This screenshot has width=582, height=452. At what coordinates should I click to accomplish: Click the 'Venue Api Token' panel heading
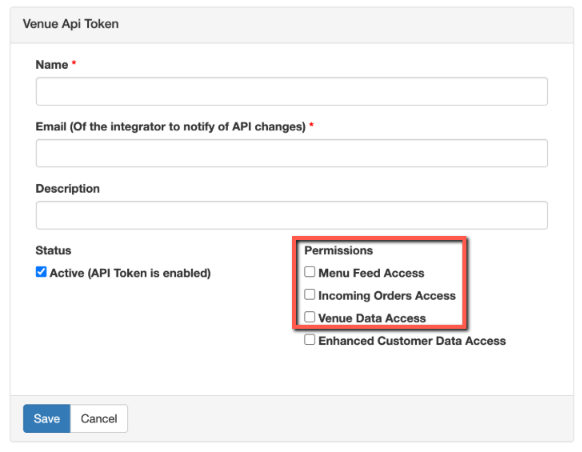pyautogui.click(x=71, y=24)
